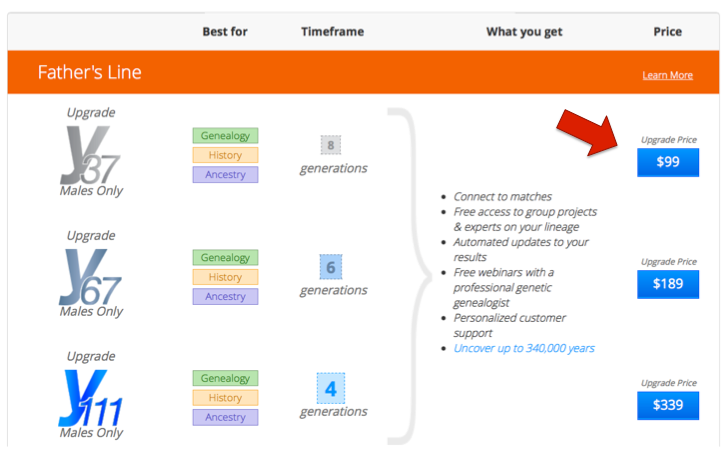
Task: Click the Best for column header
Action: click(x=225, y=31)
